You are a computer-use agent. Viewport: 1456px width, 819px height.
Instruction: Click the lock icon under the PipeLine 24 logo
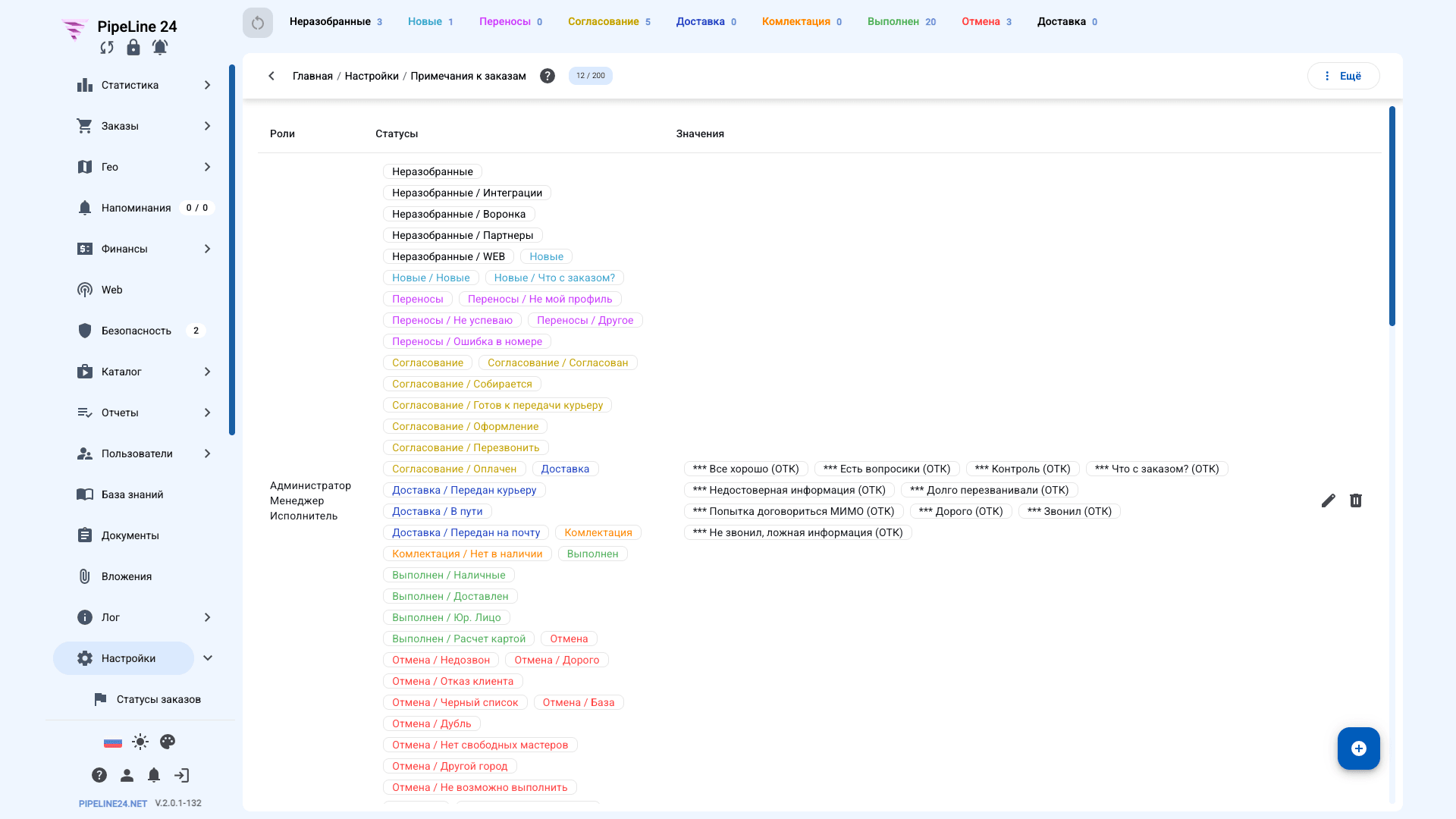coord(133,48)
